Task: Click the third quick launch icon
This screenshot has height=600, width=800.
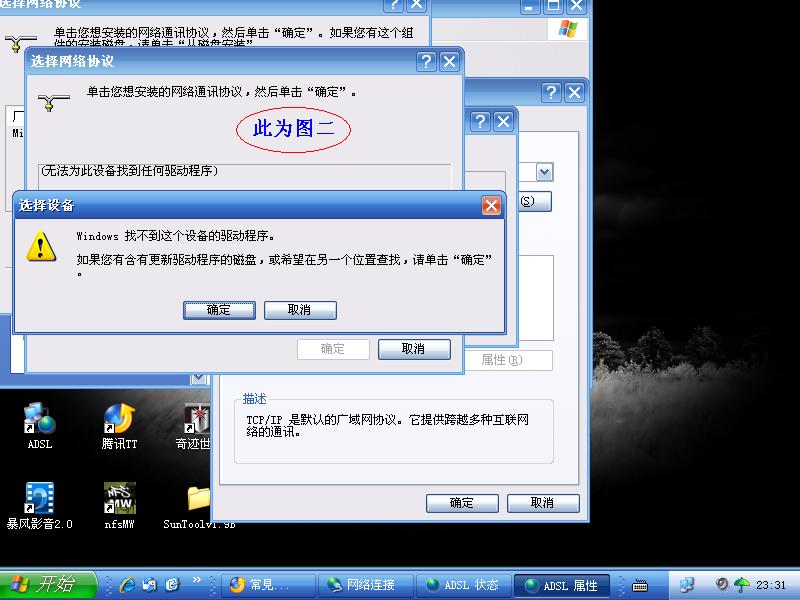Action: coord(172,584)
